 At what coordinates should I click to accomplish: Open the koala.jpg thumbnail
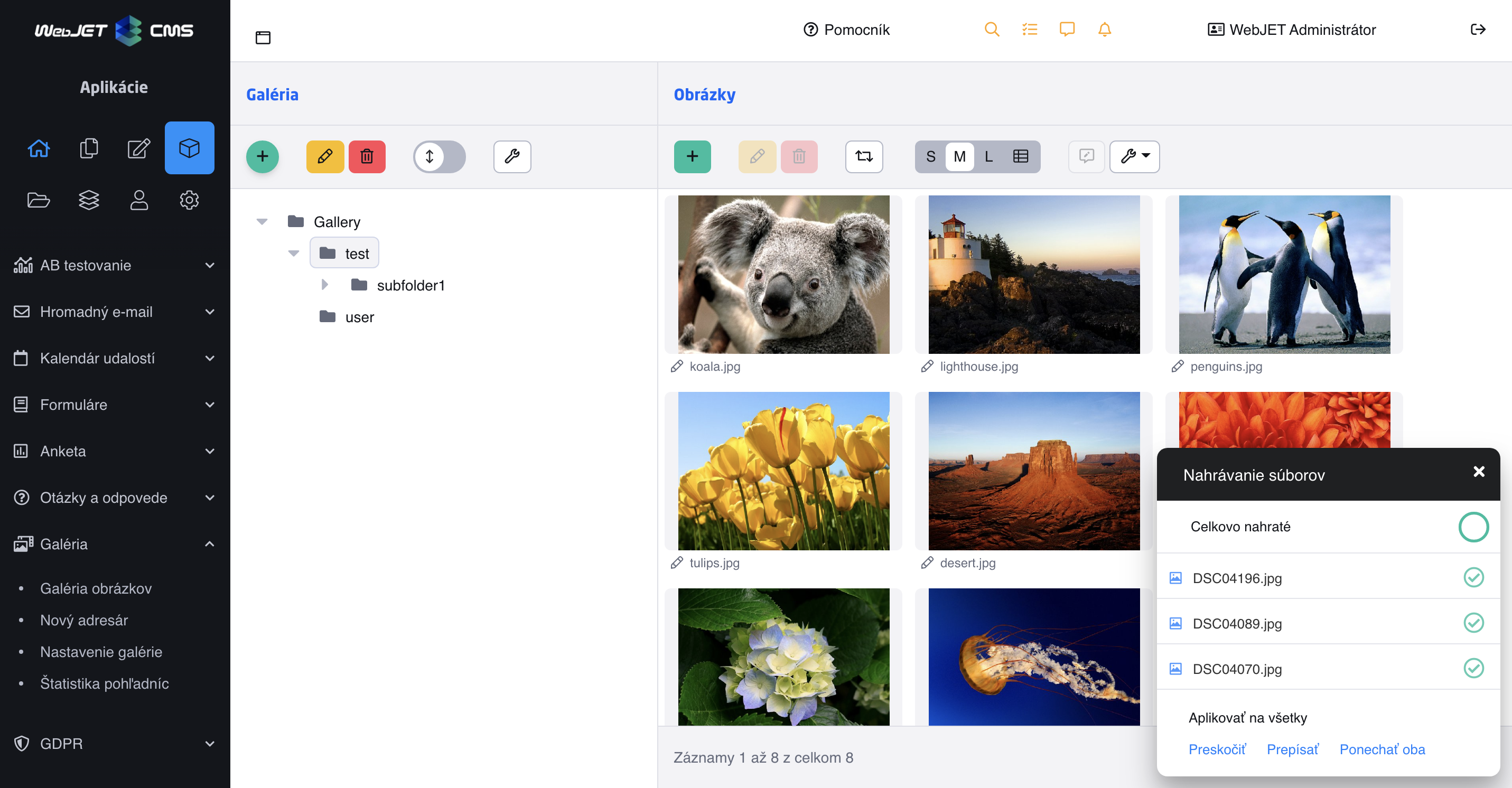[x=783, y=275]
